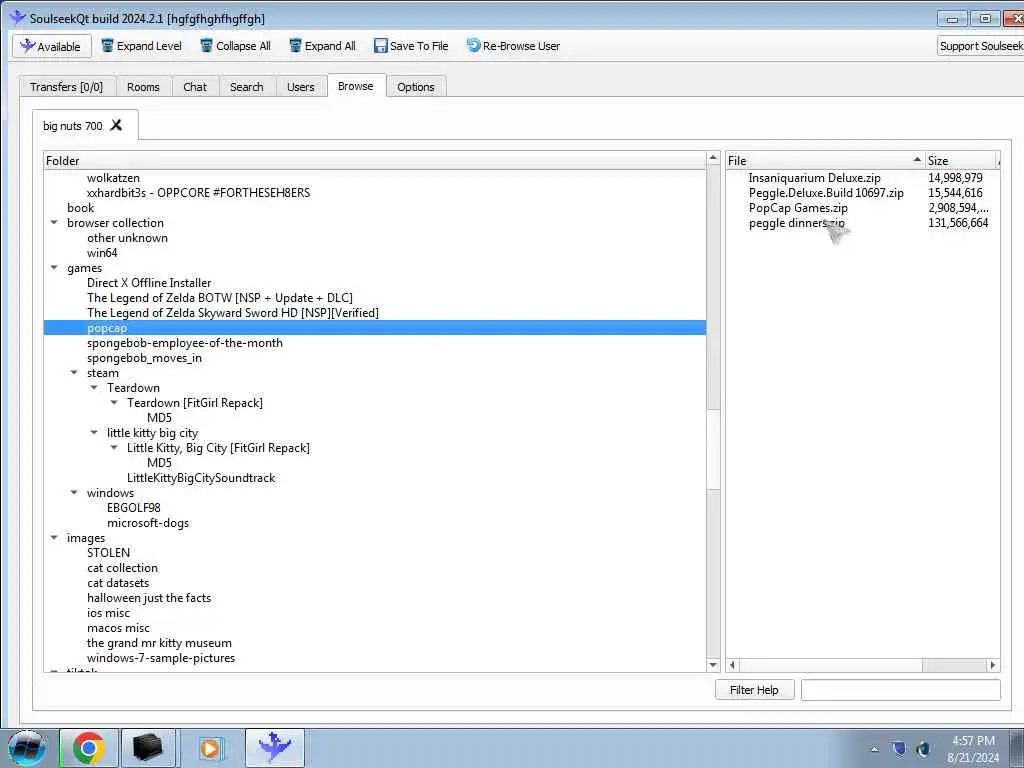This screenshot has width=1024, height=768.
Task: Click Collapse All in the toolbar
Action: [x=235, y=46]
